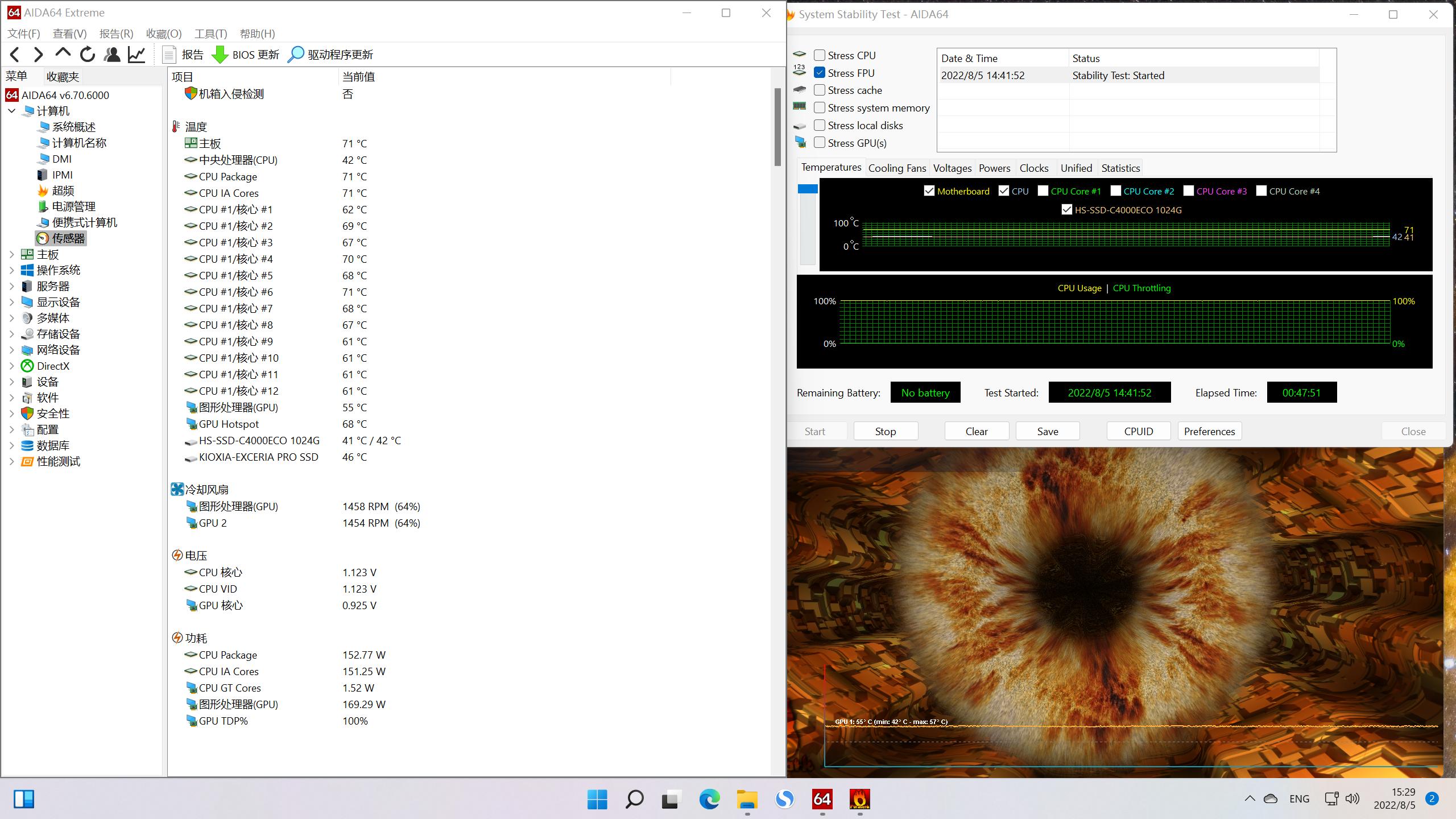Open Microsoft Edge from the taskbar
The height and width of the screenshot is (819, 1456).
coord(709,799)
